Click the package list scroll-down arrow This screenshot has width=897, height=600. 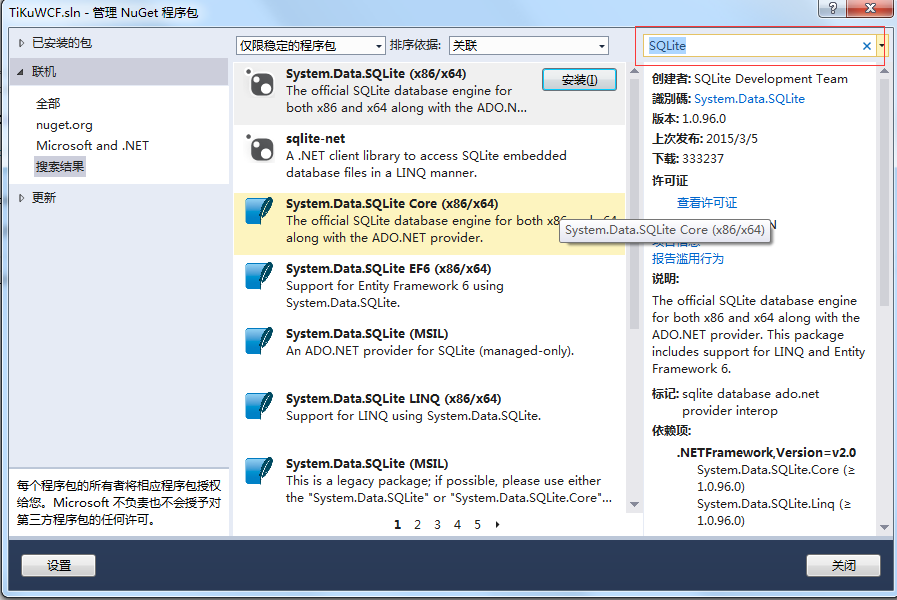click(634, 504)
